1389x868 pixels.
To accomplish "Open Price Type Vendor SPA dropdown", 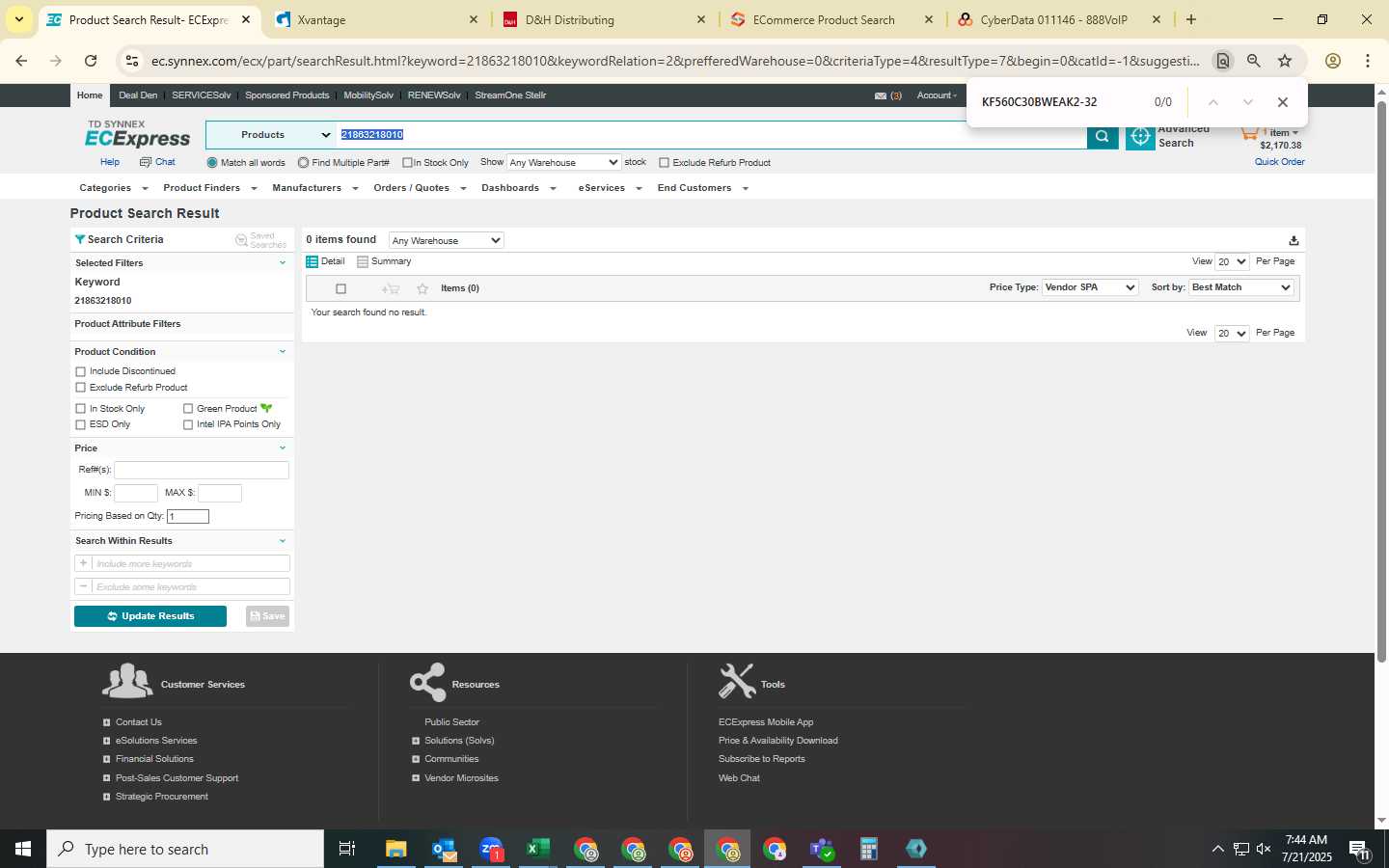I will [x=1090, y=287].
